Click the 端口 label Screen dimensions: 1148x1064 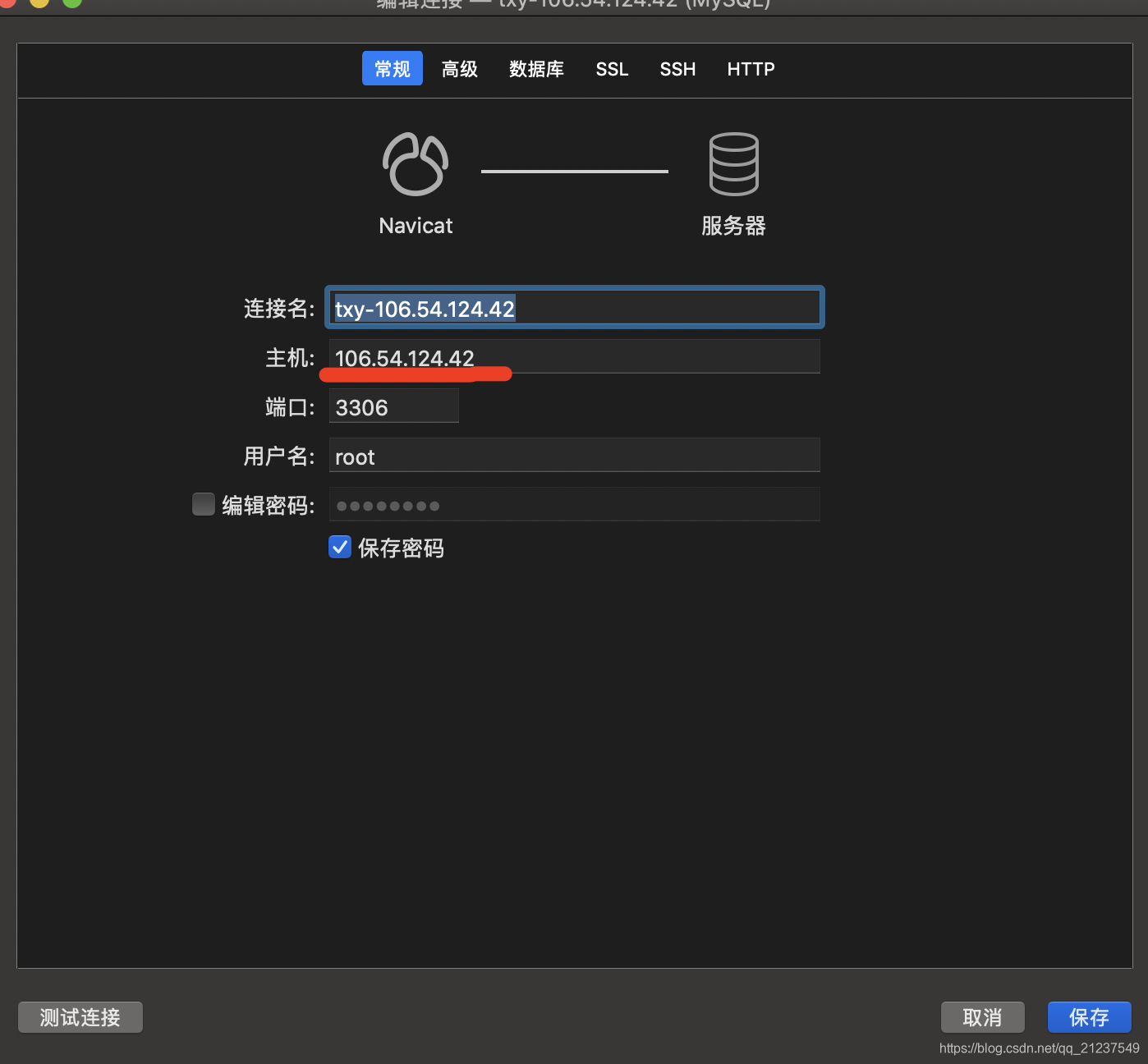[290, 407]
